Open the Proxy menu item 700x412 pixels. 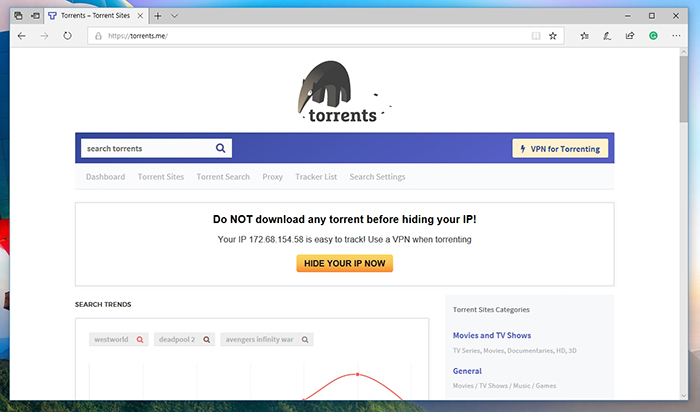[x=272, y=177]
